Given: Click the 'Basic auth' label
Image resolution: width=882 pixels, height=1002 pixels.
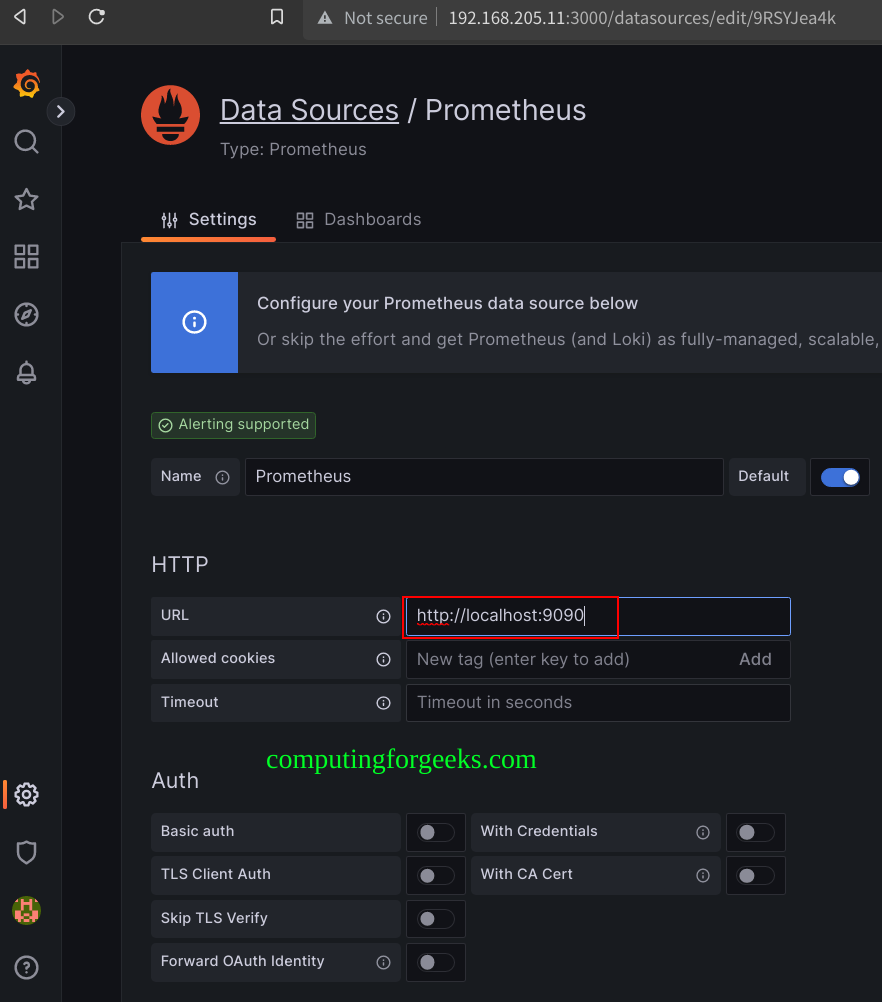Looking at the screenshot, I should pos(197,831).
